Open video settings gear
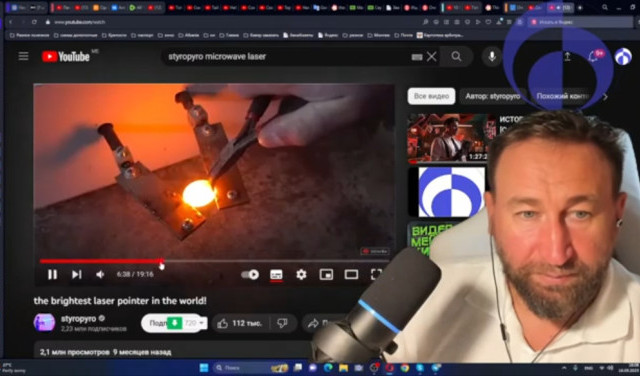The width and height of the screenshot is (640, 376). pos(301,274)
